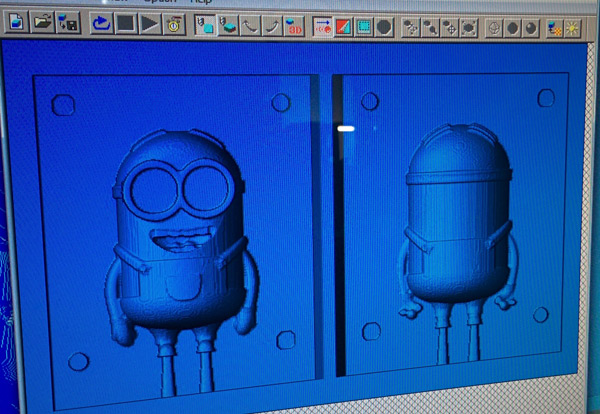
Task: Select the drill tool with green block icon
Action: click(x=228, y=26)
